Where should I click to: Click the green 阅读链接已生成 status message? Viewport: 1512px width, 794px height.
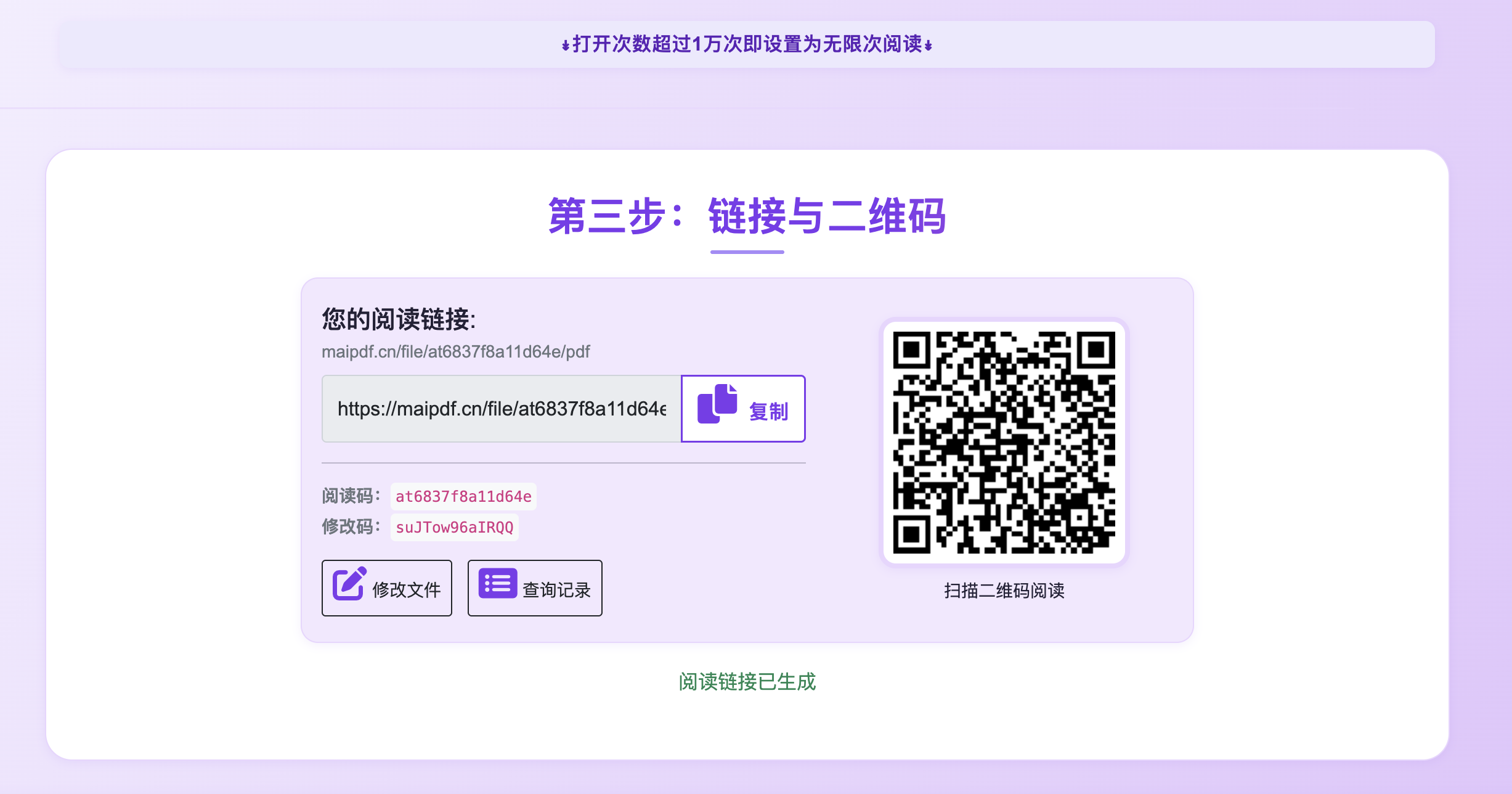tap(747, 682)
